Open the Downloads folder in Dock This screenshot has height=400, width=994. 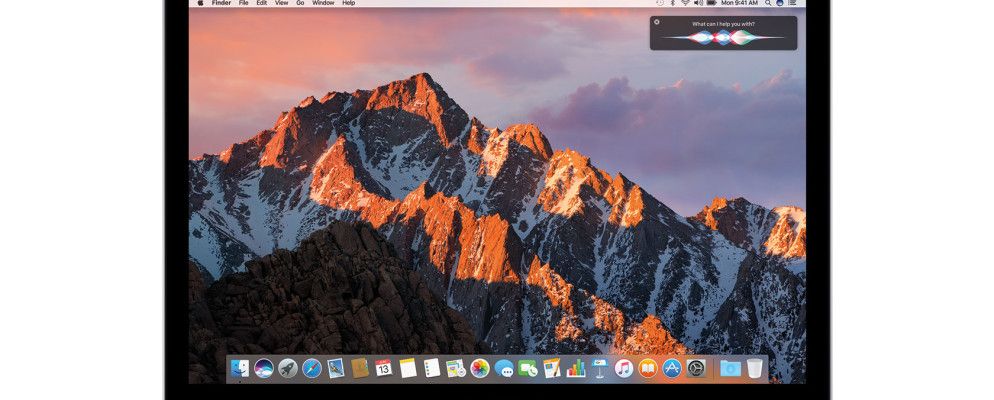[x=730, y=368]
